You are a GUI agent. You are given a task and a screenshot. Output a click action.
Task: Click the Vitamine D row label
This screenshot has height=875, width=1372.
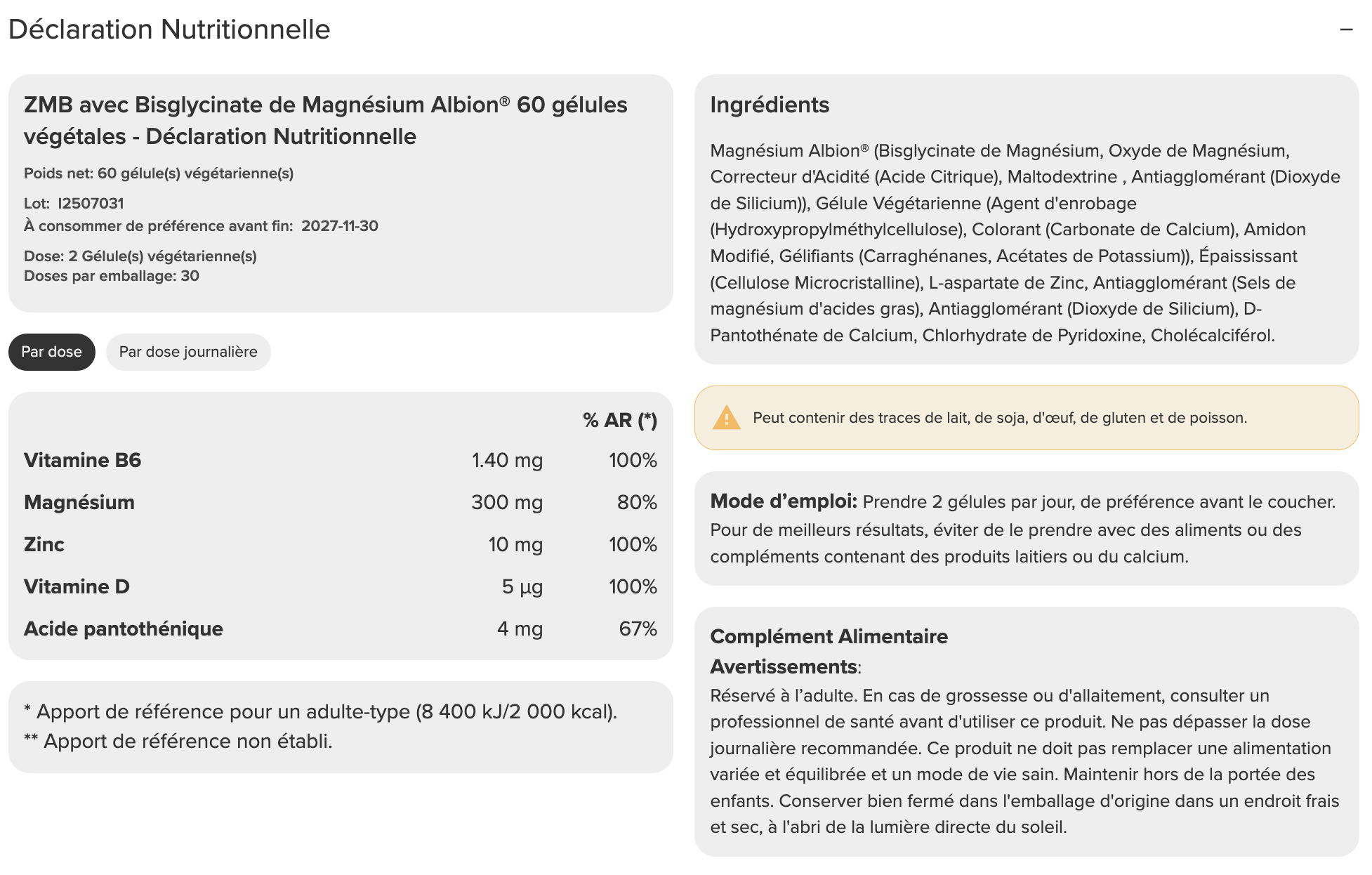77,586
